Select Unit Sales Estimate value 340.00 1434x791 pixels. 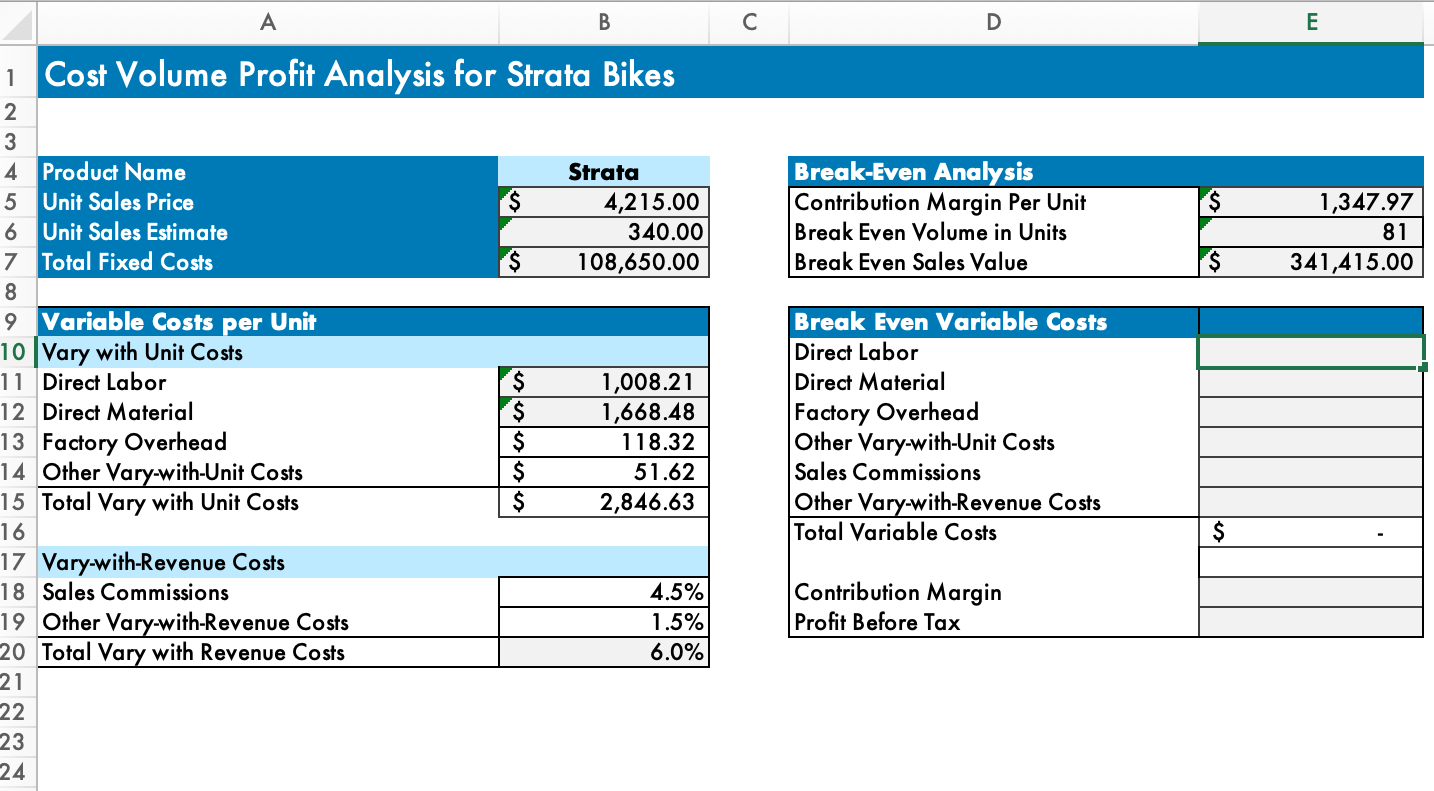point(603,232)
